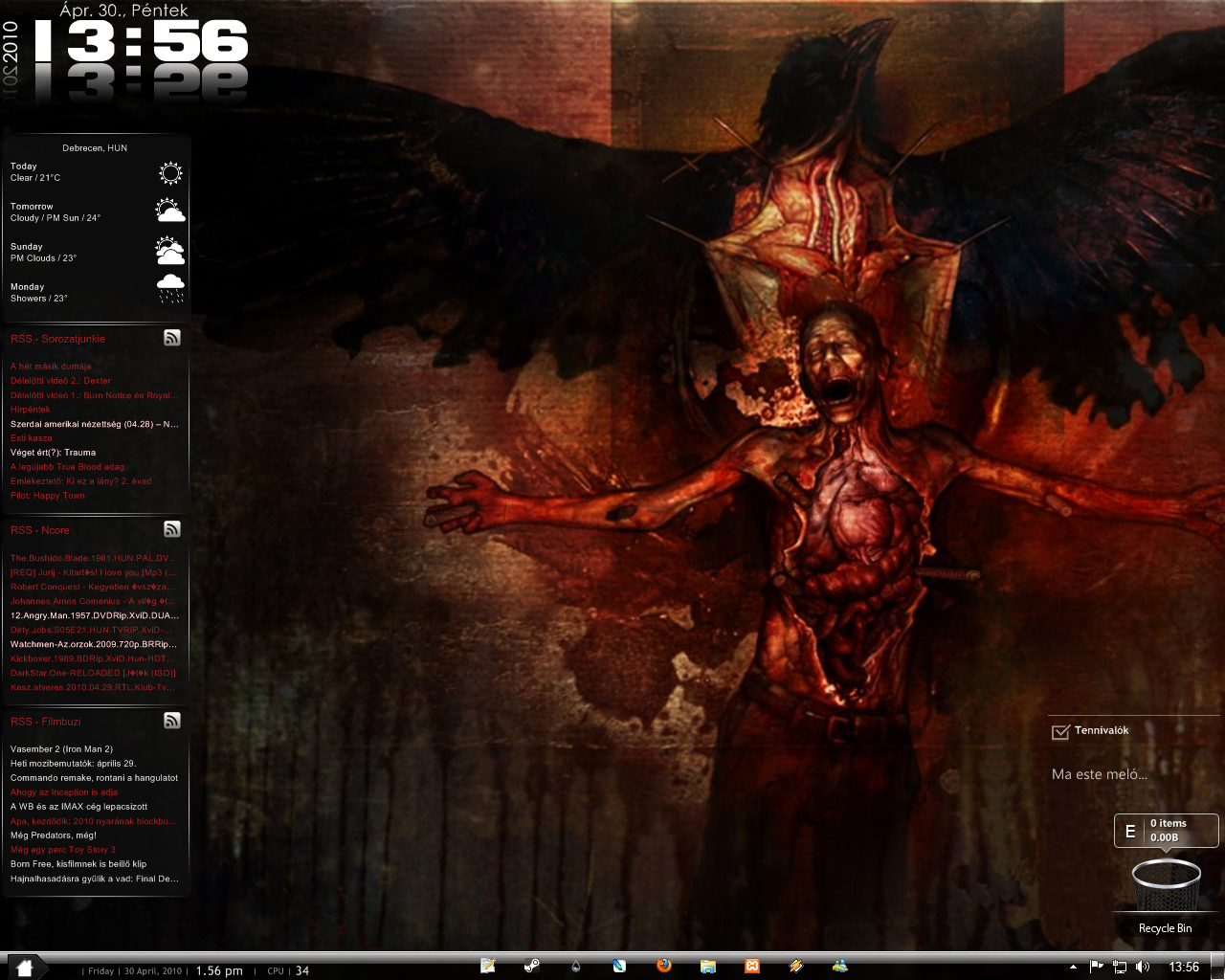The image size is (1225, 980).
Task: Click the large 13:56 clock widget
Action: (x=142, y=43)
